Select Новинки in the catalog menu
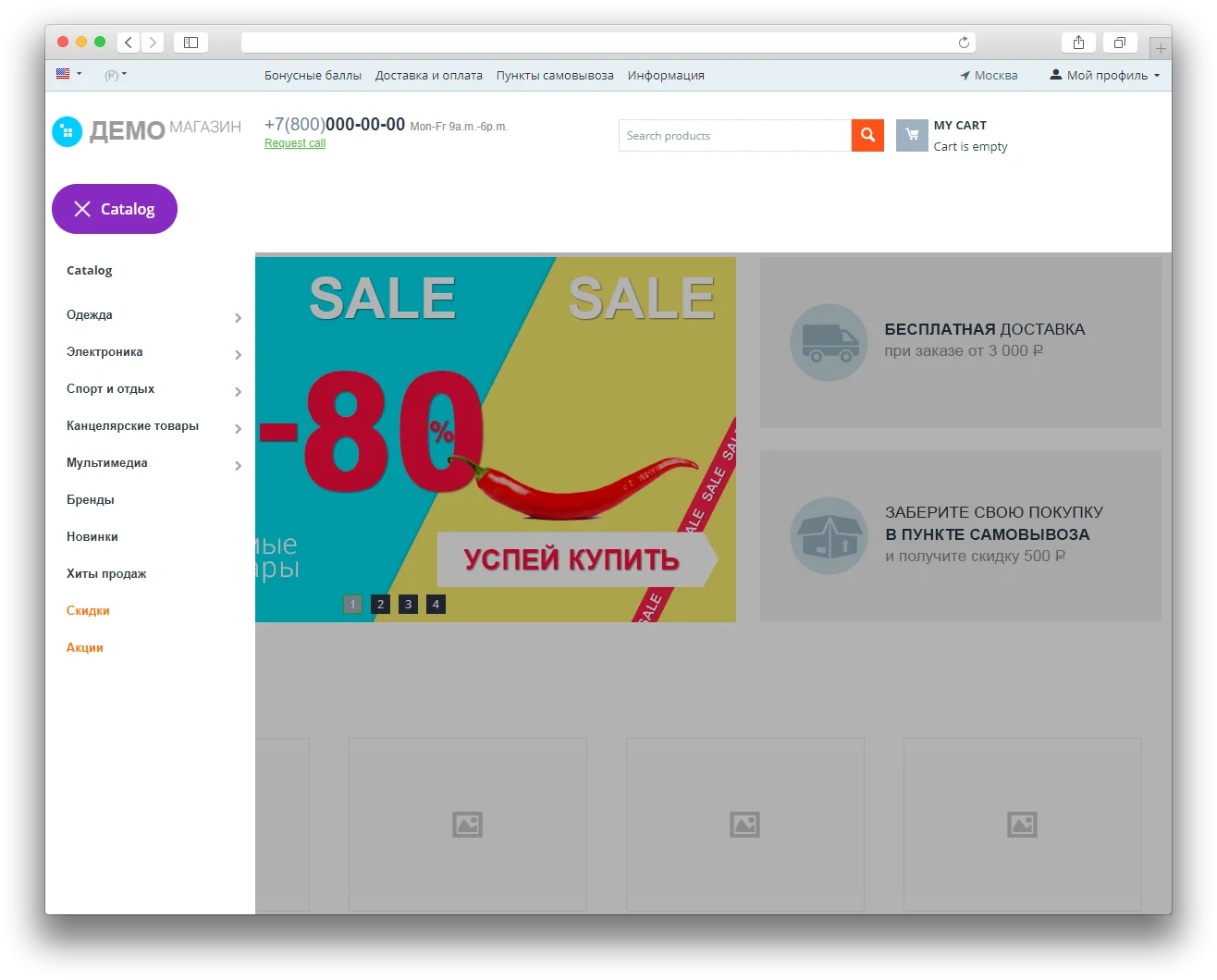Image resolution: width=1217 pixels, height=980 pixels. point(92,537)
